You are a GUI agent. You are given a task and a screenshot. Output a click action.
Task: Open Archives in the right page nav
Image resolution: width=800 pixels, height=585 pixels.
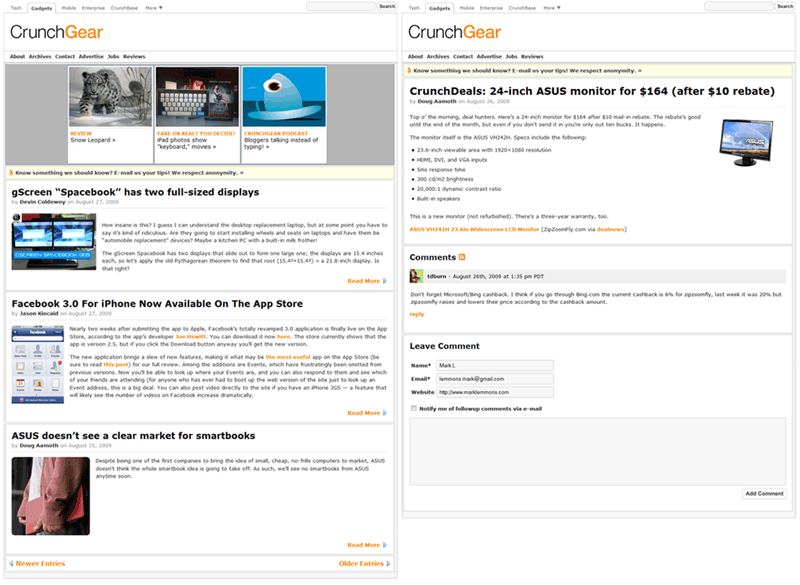coord(438,57)
